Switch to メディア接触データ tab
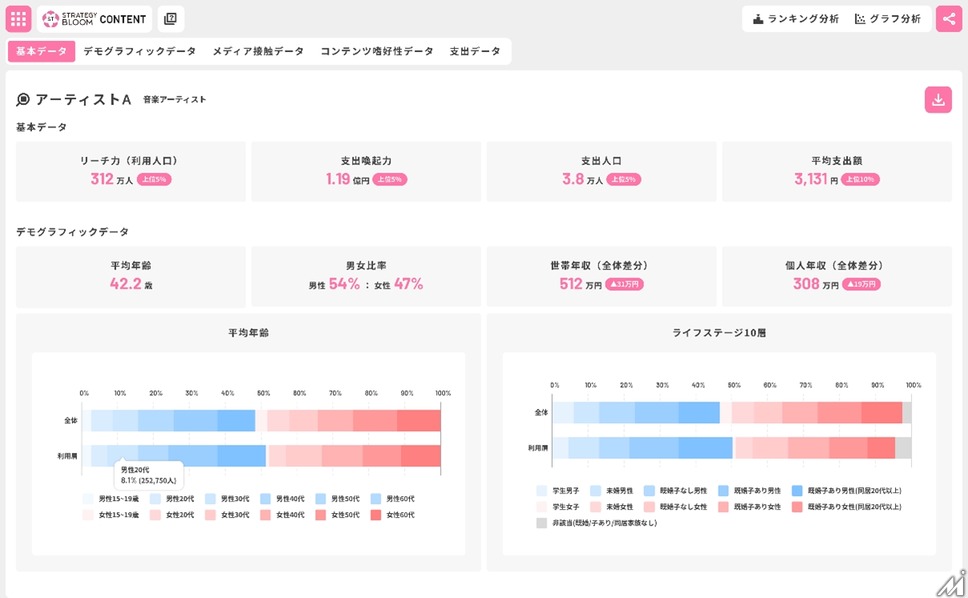Screen dimensions: 968x598 [258, 51]
